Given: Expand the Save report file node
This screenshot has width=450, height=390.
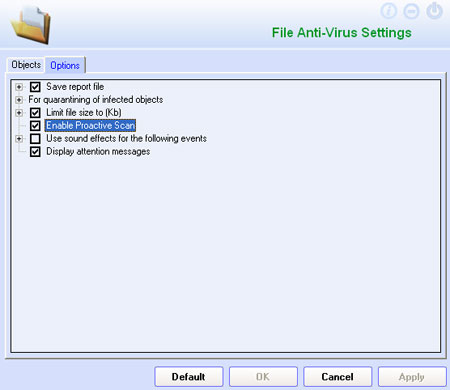Looking at the screenshot, I should [x=19, y=87].
